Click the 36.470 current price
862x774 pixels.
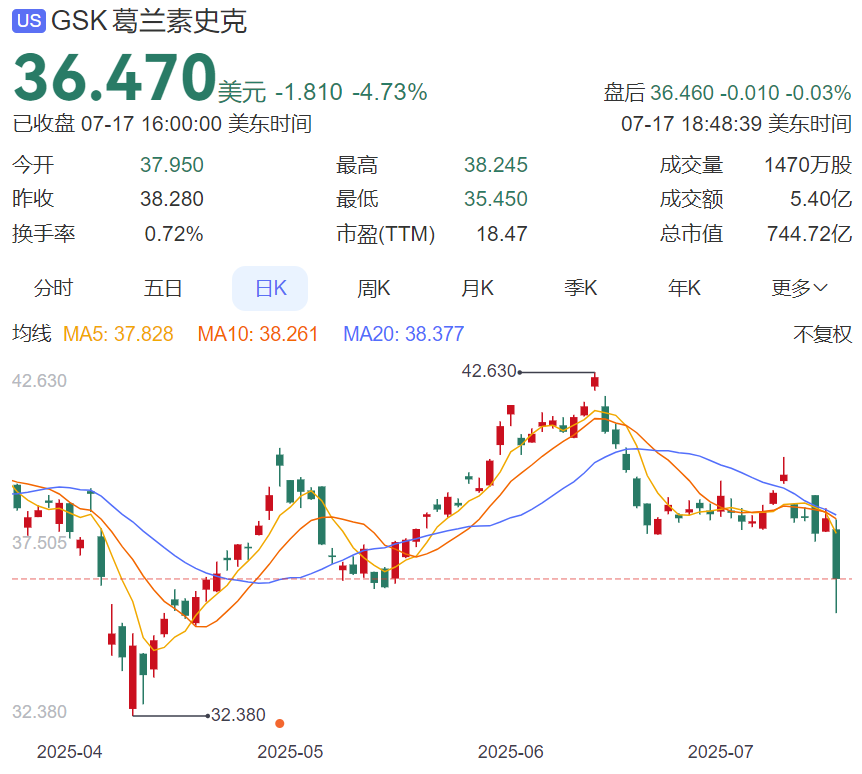pos(114,78)
